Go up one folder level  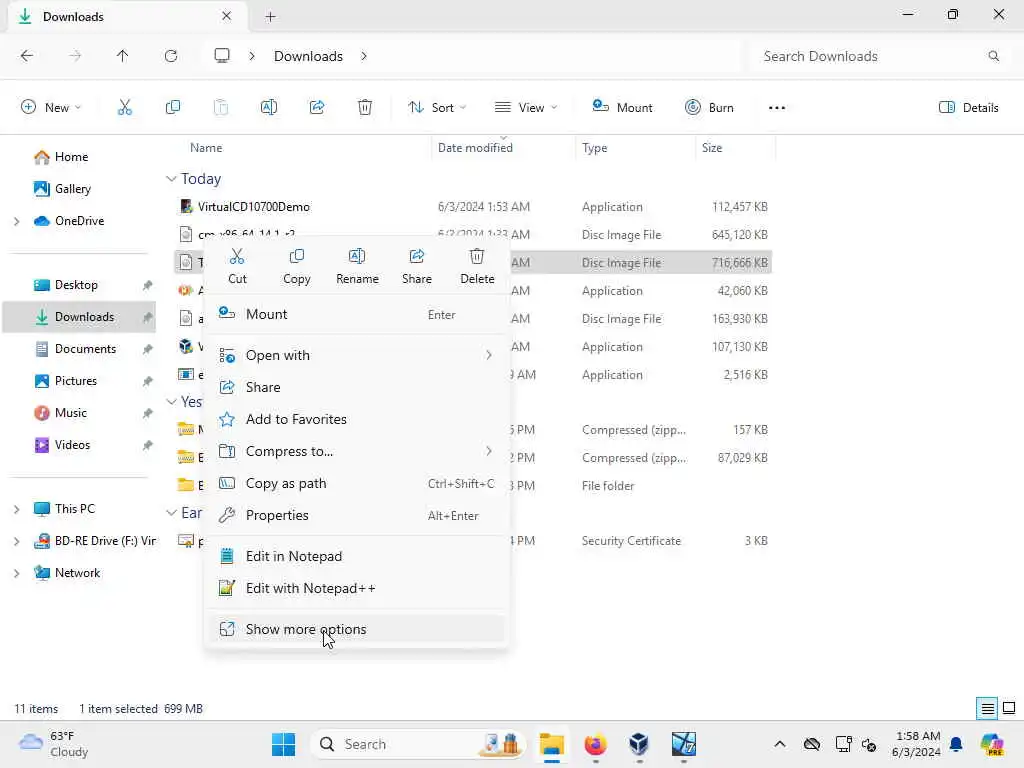pyautogui.click(x=123, y=56)
